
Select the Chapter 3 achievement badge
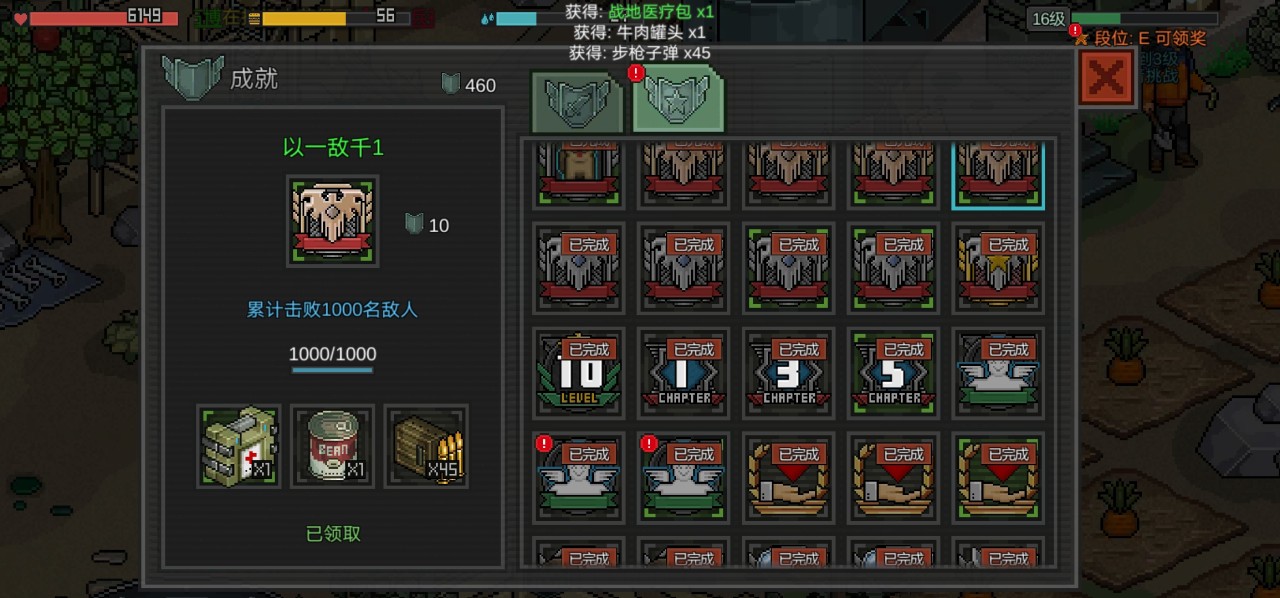pos(789,372)
